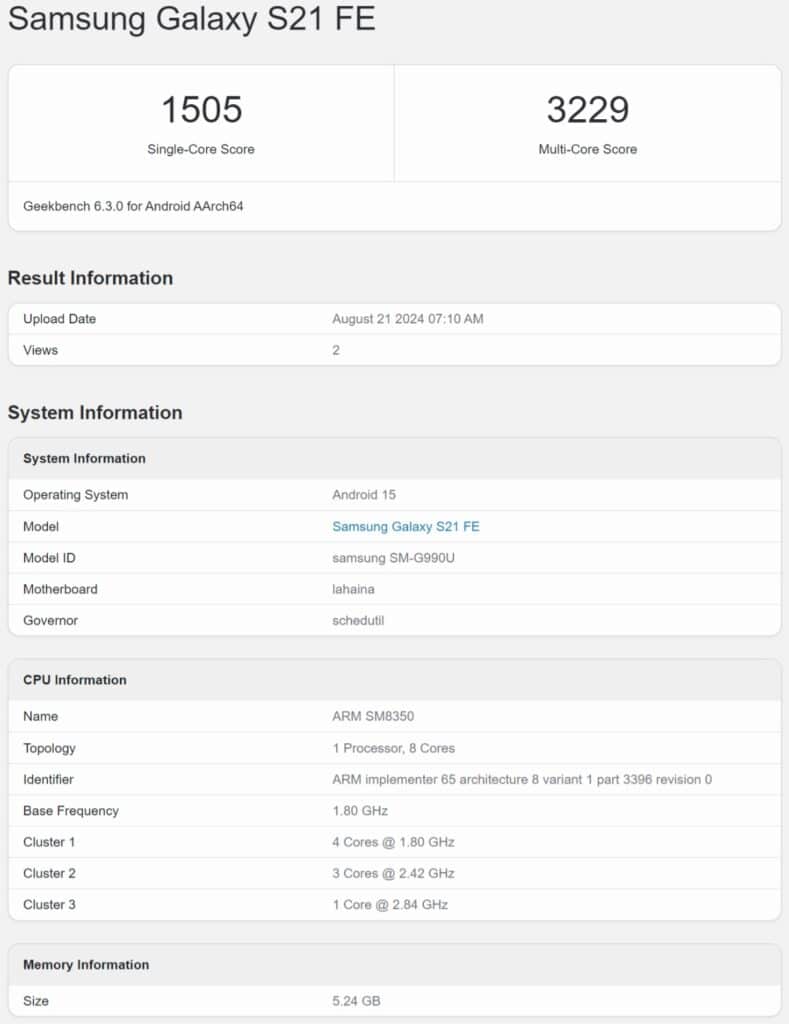Click the Model row label
The height and width of the screenshot is (1024, 789).
(x=40, y=526)
